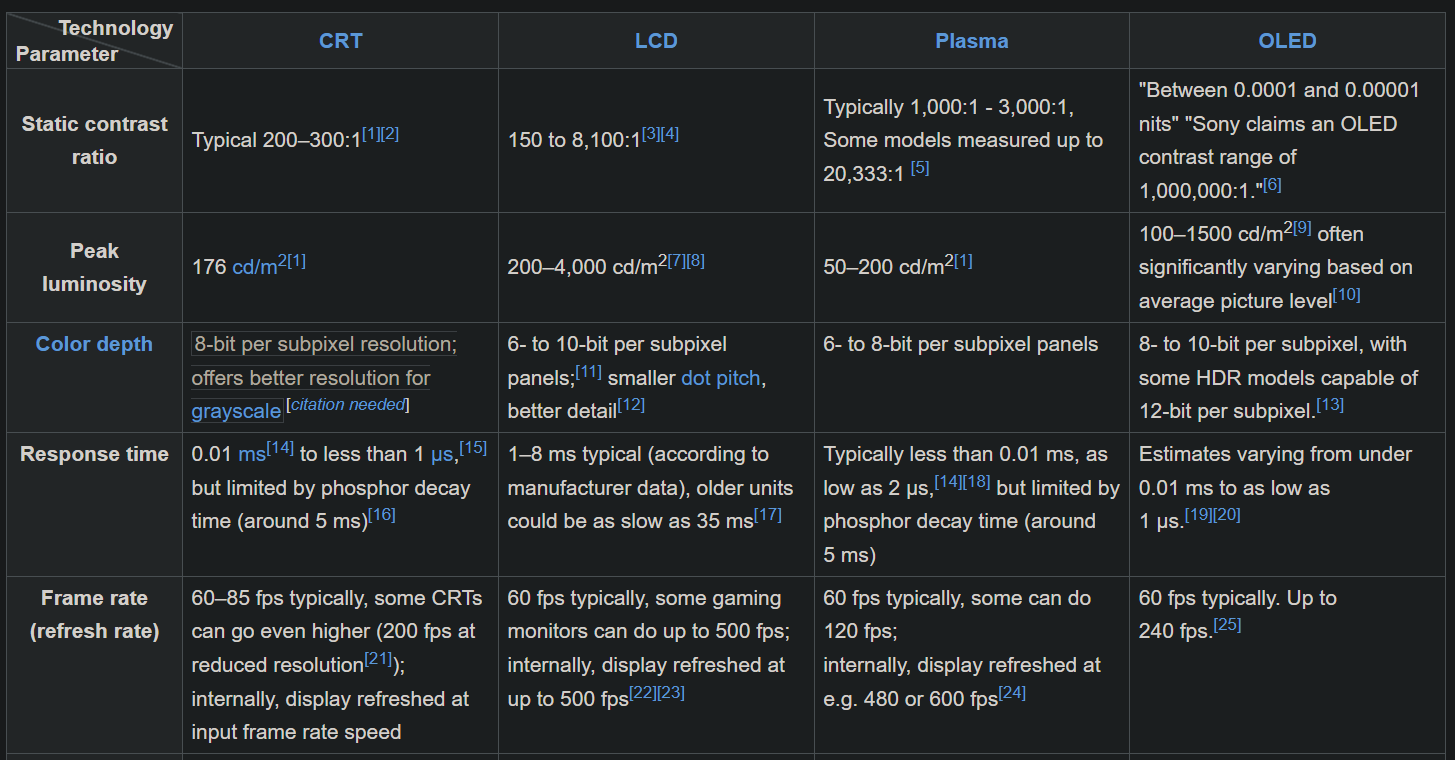Click reference [21] in CRT frame rate
The height and width of the screenshot is (760, 1455).
pyautogui.click(x=378, y=659)
